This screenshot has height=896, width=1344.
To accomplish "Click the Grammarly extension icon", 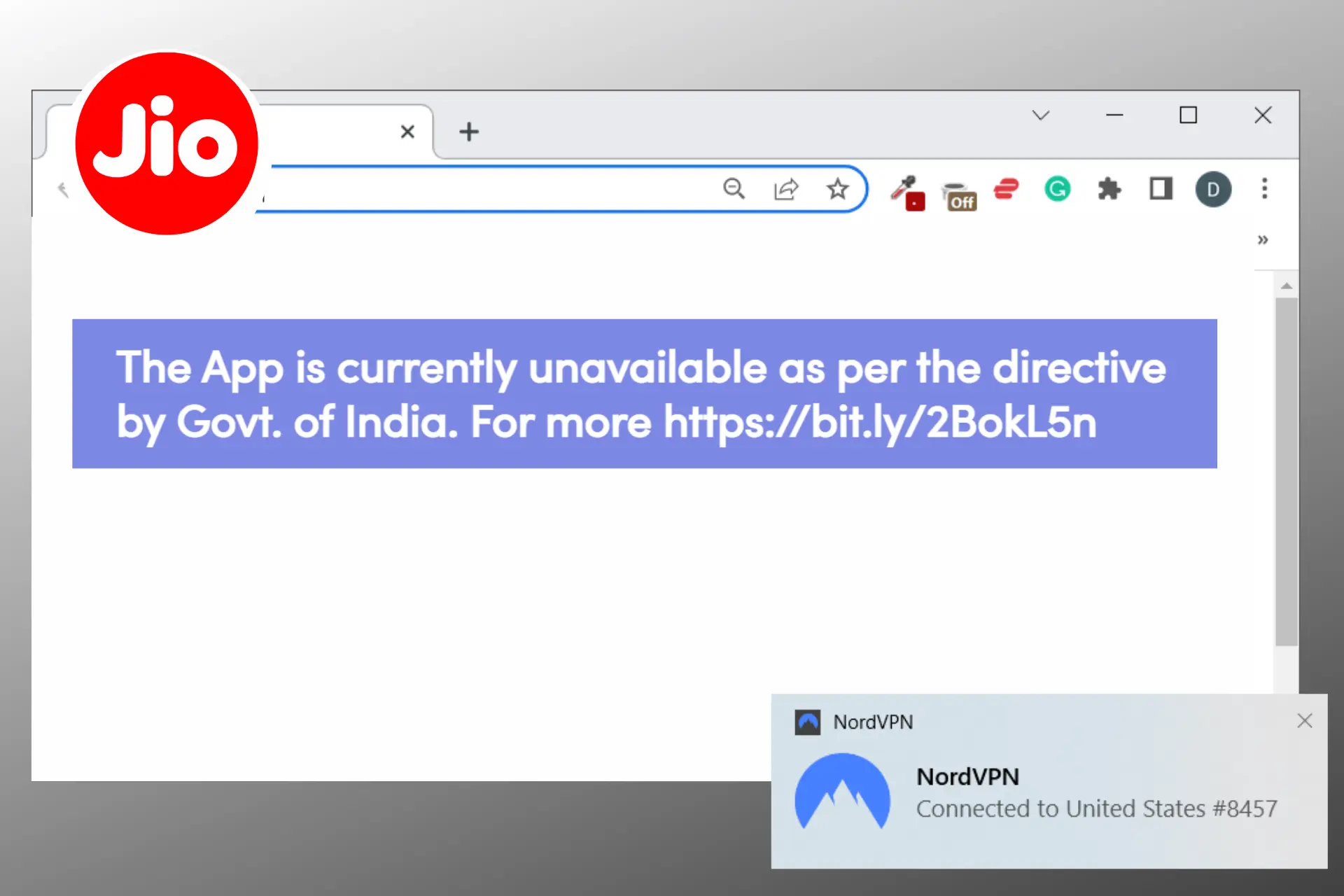I will pyautogui.click(x=1057, y=189).
